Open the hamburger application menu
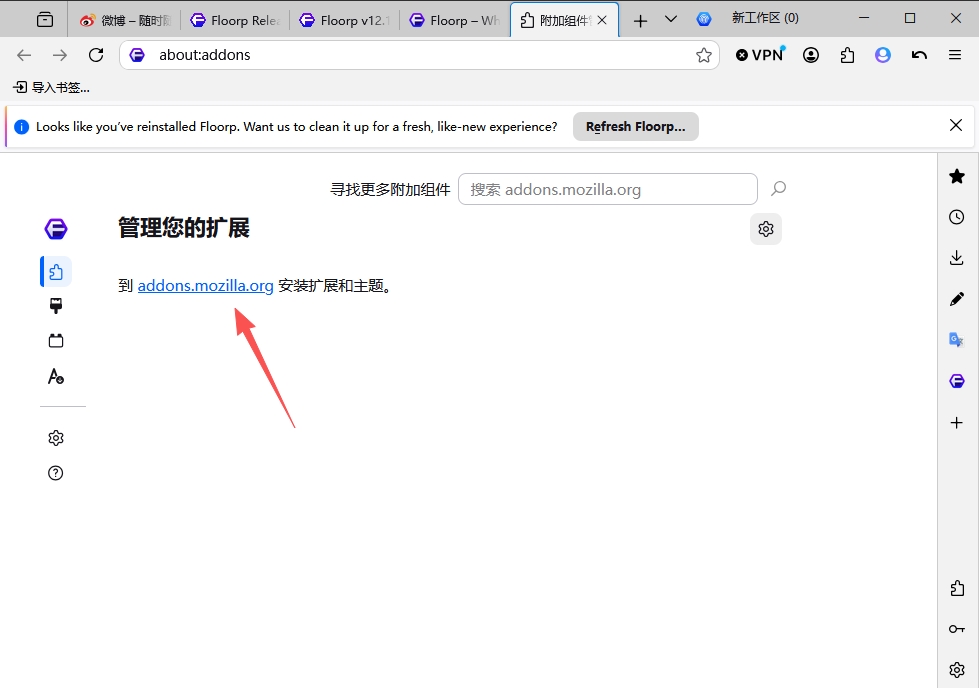Image resolution: width=979 pixels, height=688 pixels. click(955, 55)
